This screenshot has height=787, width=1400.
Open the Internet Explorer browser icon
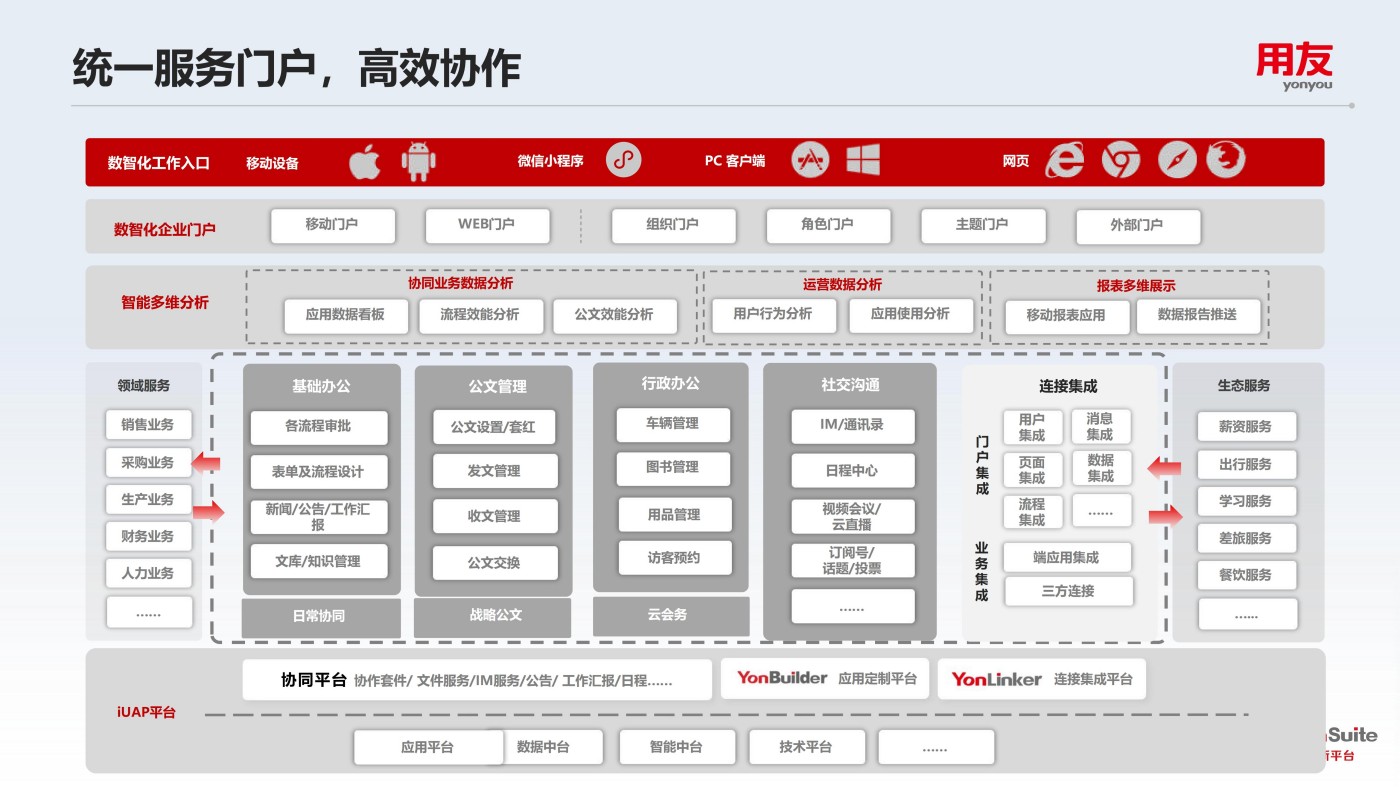pyautogui.click(x=1064, y=160)
